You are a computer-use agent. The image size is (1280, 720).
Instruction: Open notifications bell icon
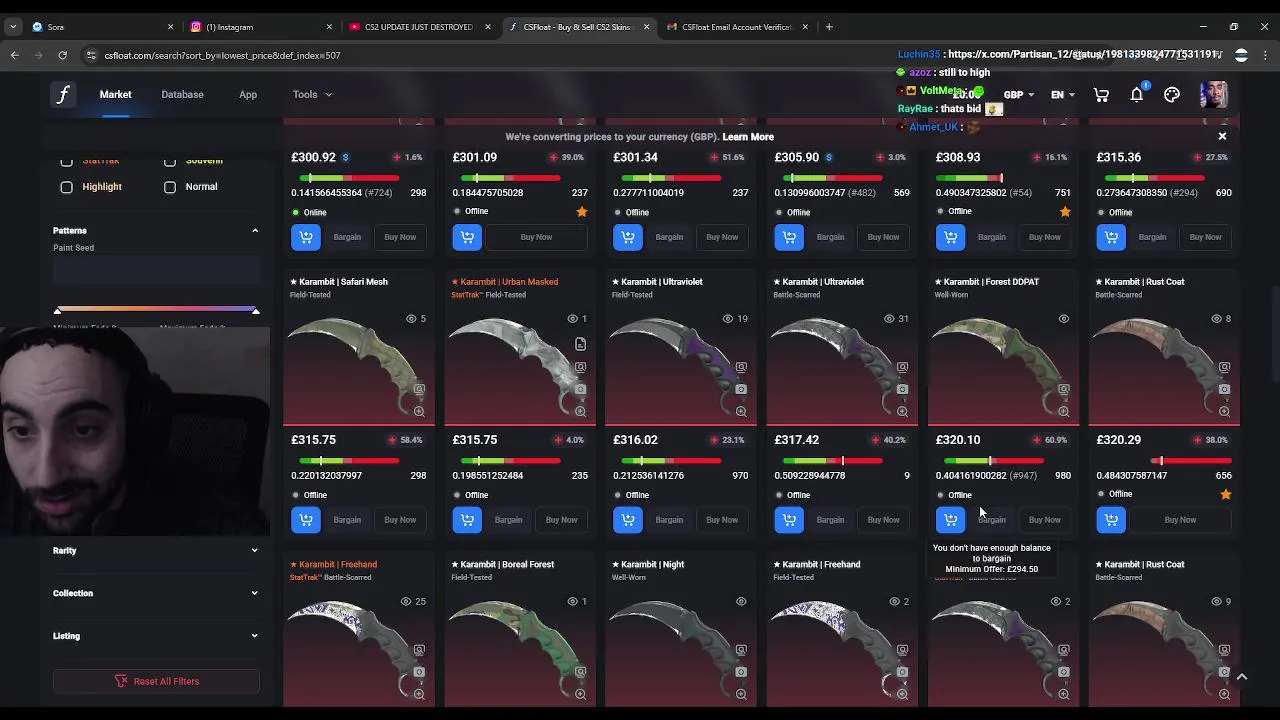point(1137,95)
